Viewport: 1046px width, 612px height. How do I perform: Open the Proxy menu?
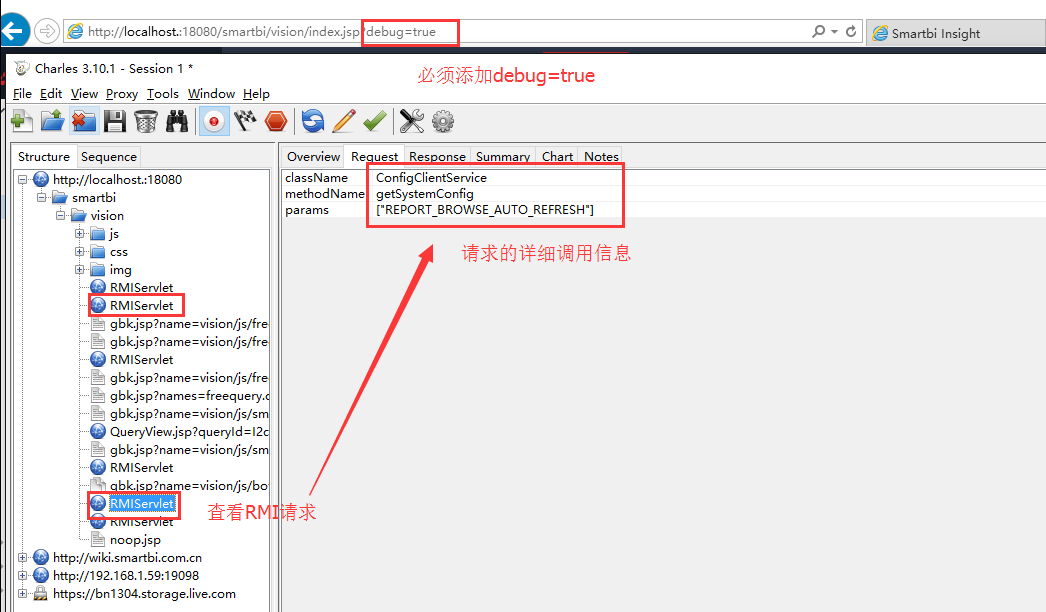point(121,93)
